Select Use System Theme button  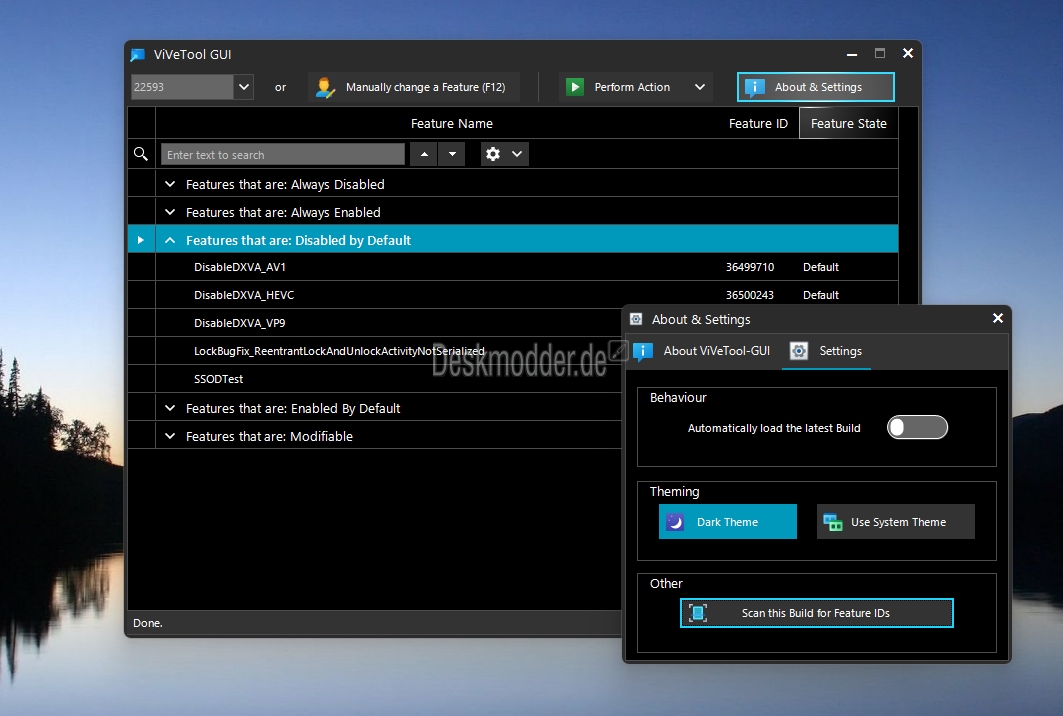(896, 521)
